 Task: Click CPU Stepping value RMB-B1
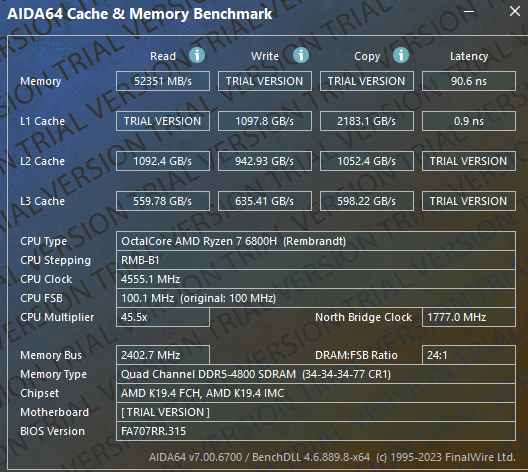(x=316, y=260)
